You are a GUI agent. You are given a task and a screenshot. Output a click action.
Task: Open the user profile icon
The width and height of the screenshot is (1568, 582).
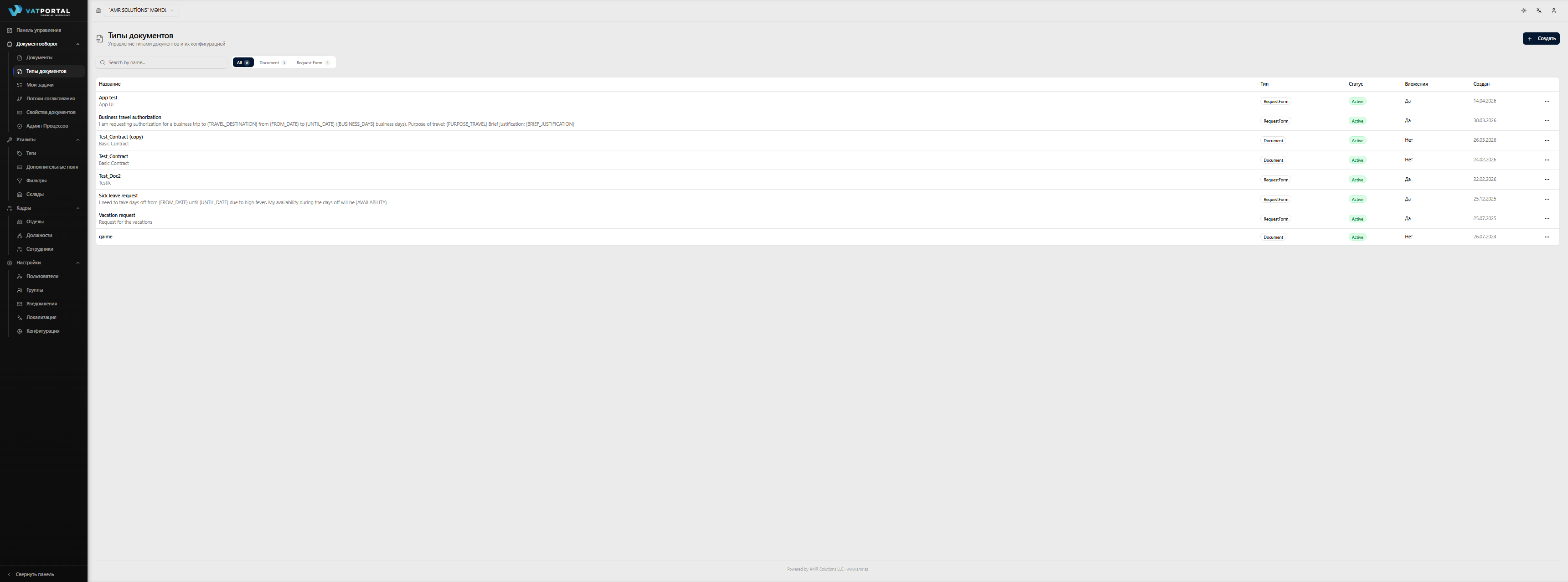coord(1553,10)
